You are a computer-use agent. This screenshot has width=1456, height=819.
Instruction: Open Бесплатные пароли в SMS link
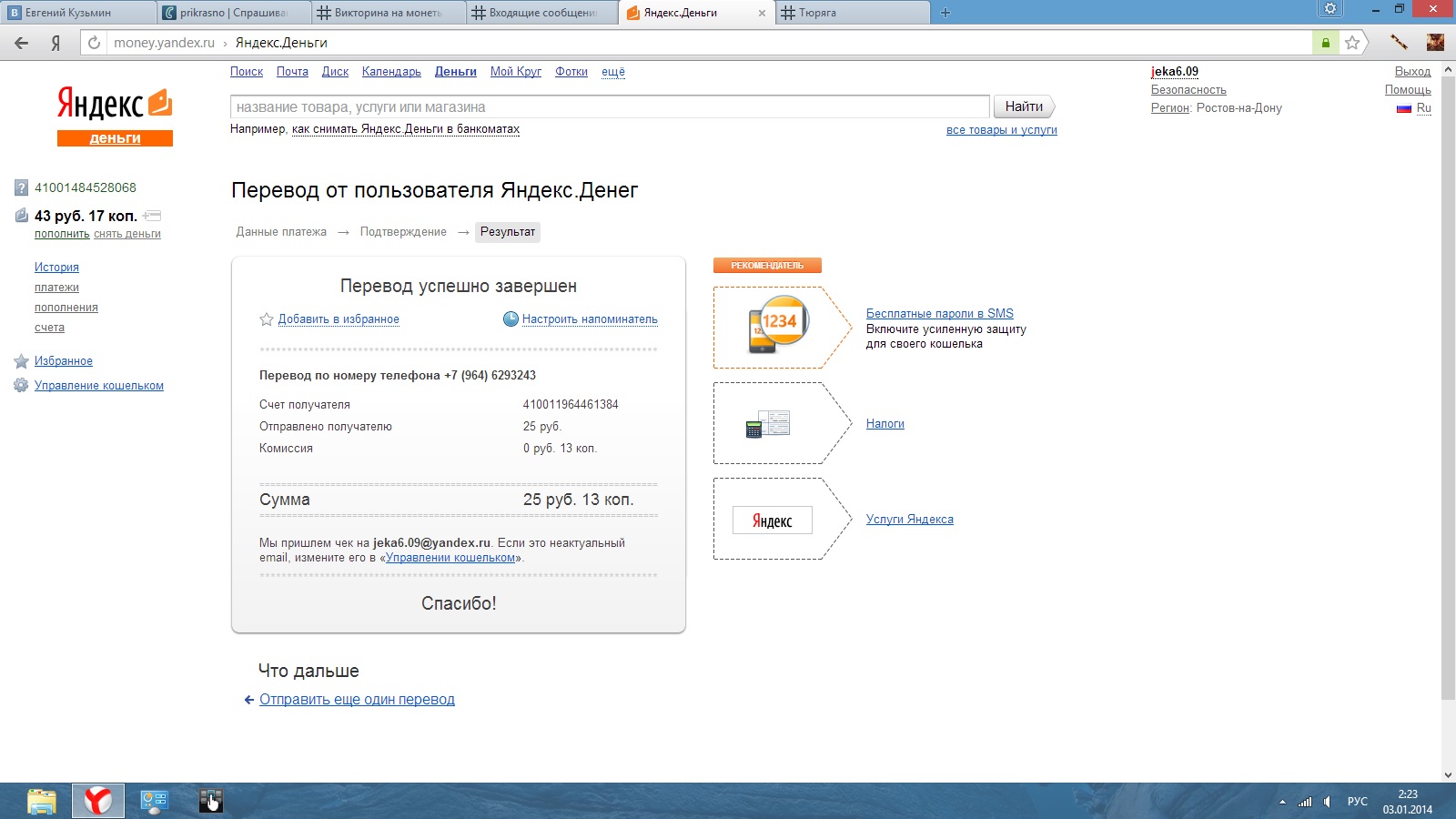[x=940, y=314]
